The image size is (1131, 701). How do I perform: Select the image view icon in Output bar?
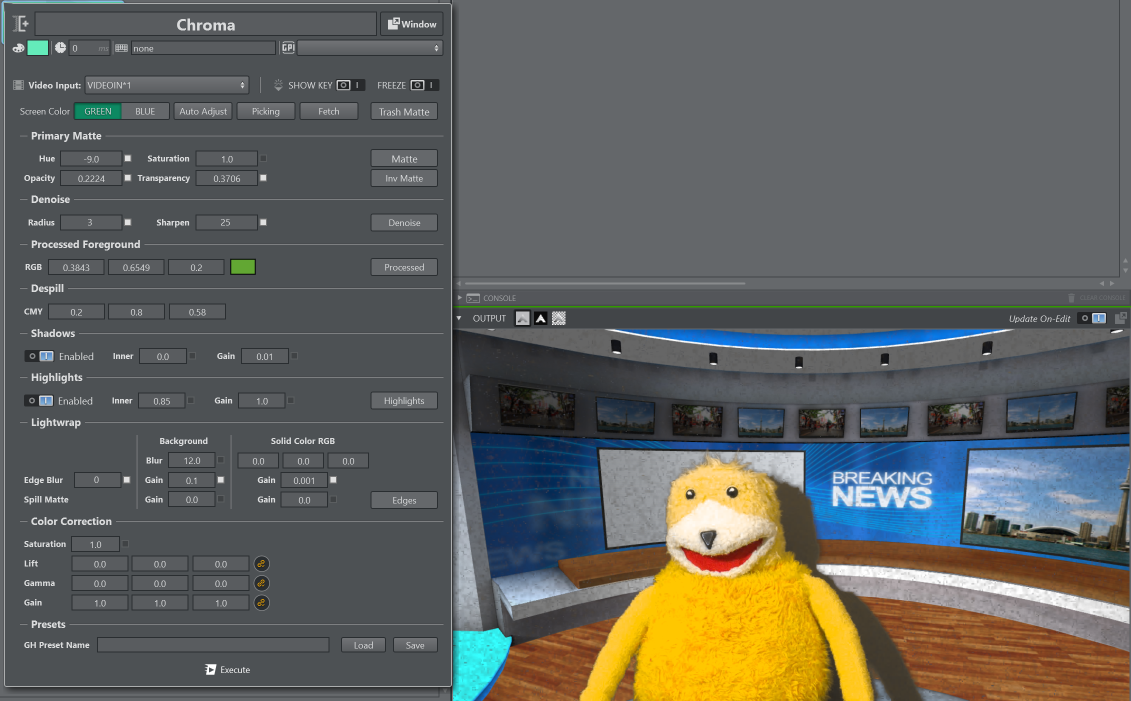click(x=522, y=318)
